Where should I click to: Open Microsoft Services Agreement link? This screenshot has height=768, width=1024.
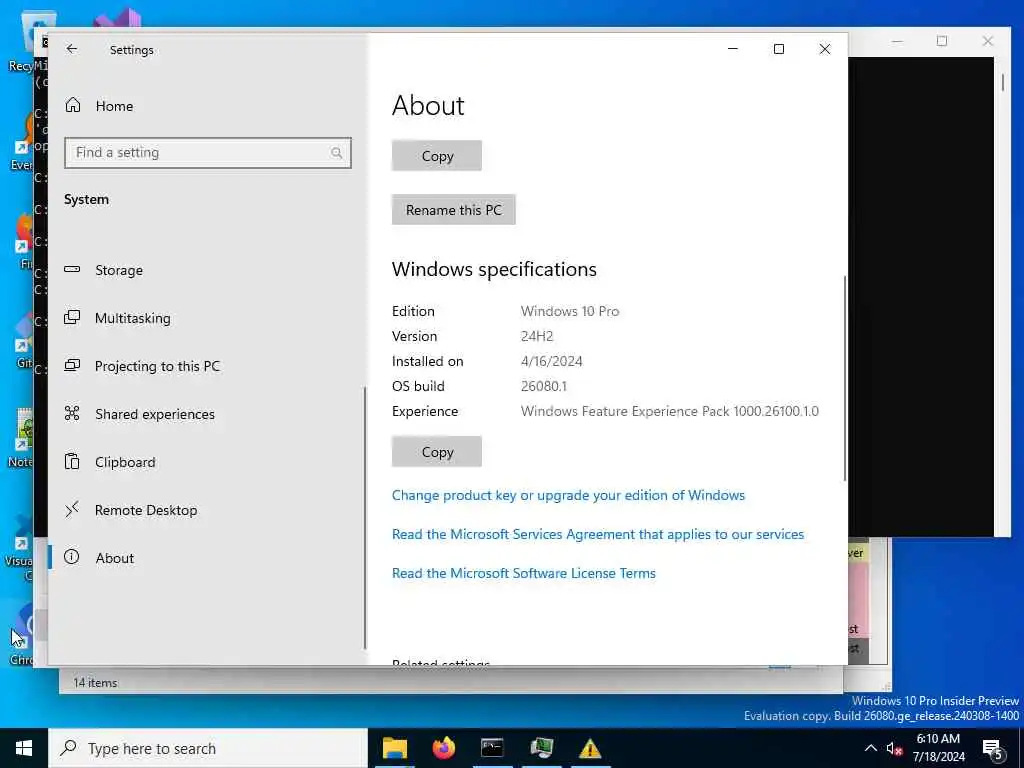pyautogui.click(x=598, y=534)
